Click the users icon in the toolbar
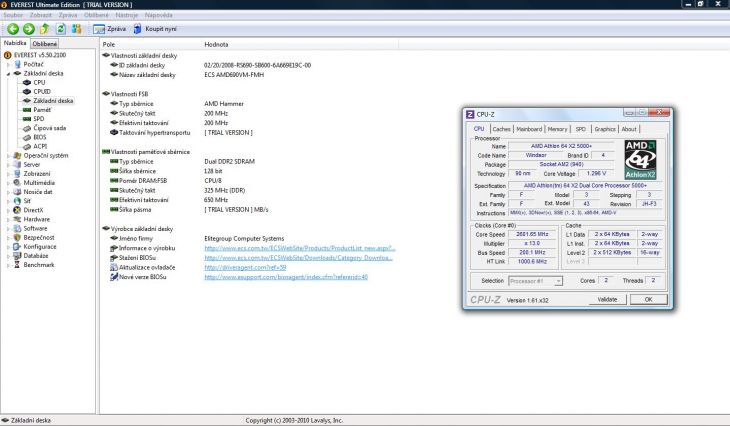730x426 pixels. tap(76, 29)
